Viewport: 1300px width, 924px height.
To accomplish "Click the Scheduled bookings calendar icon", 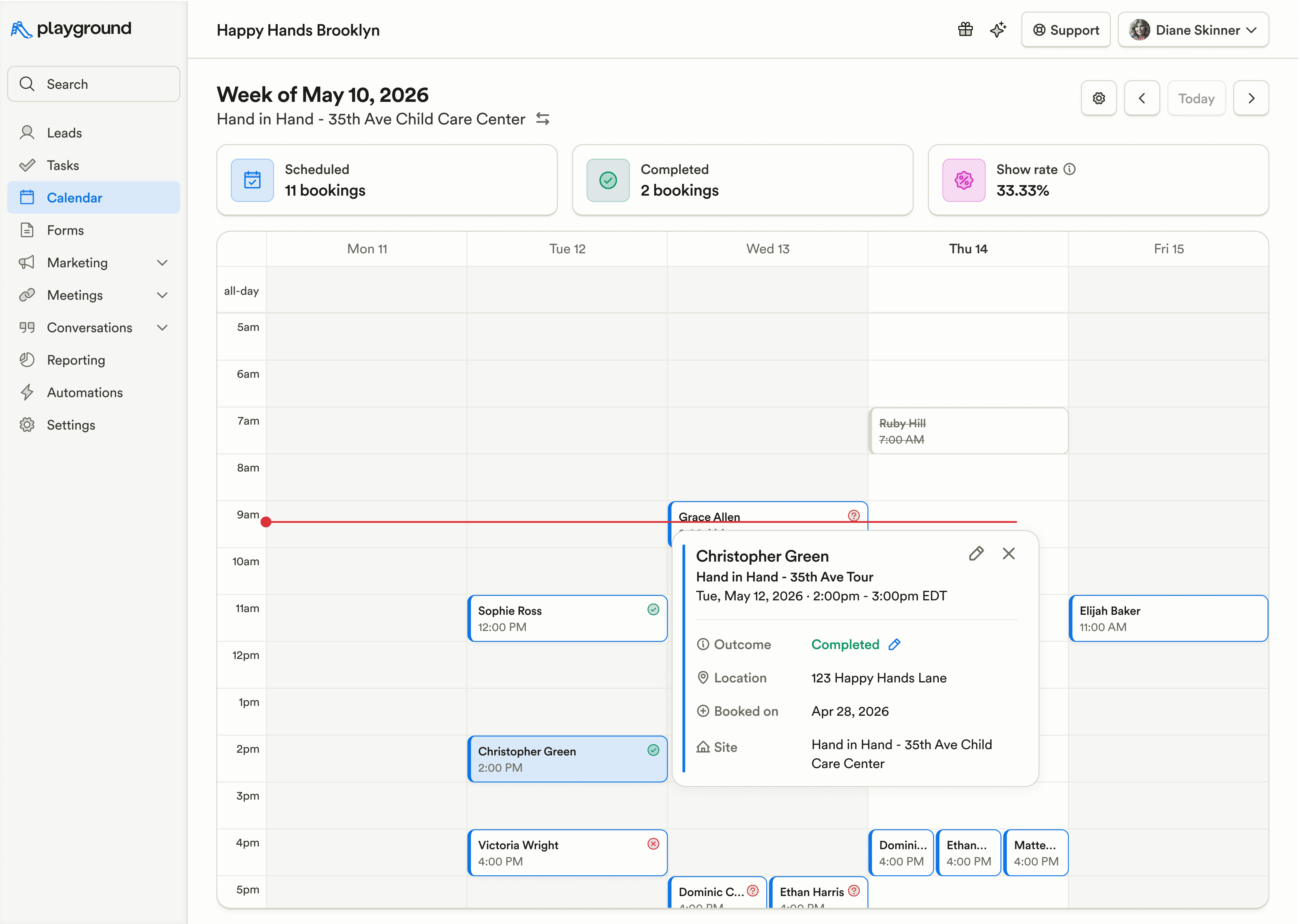I will coord(253,180).
